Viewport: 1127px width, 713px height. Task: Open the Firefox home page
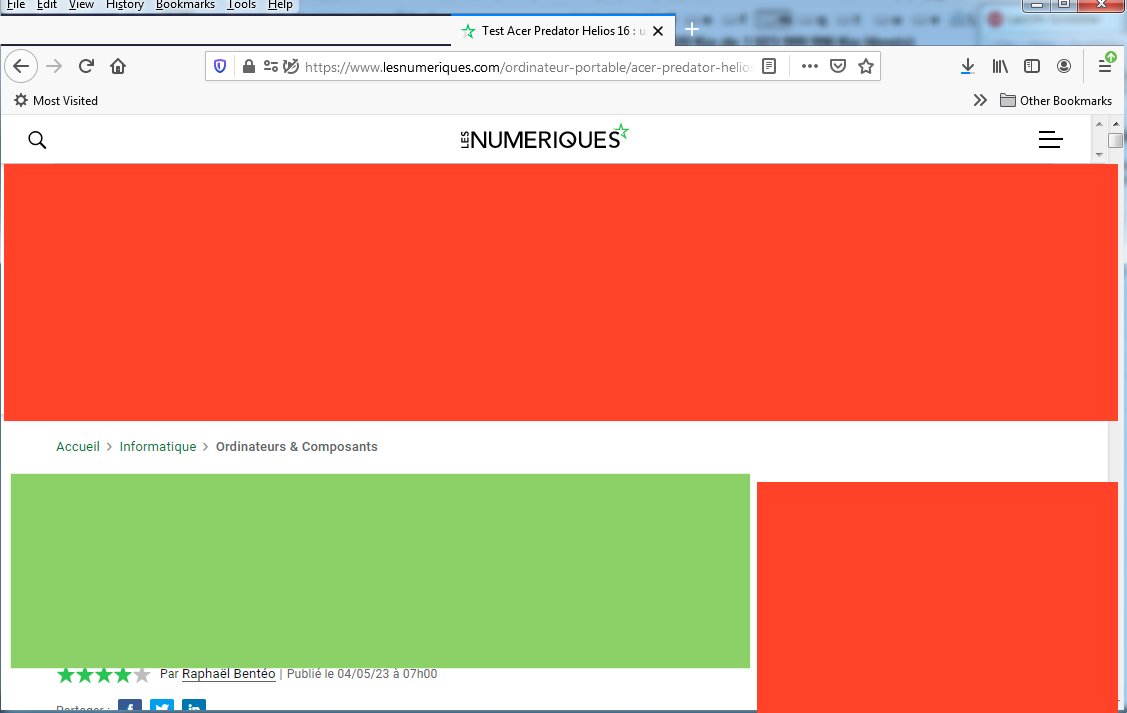tap(118, 67)
